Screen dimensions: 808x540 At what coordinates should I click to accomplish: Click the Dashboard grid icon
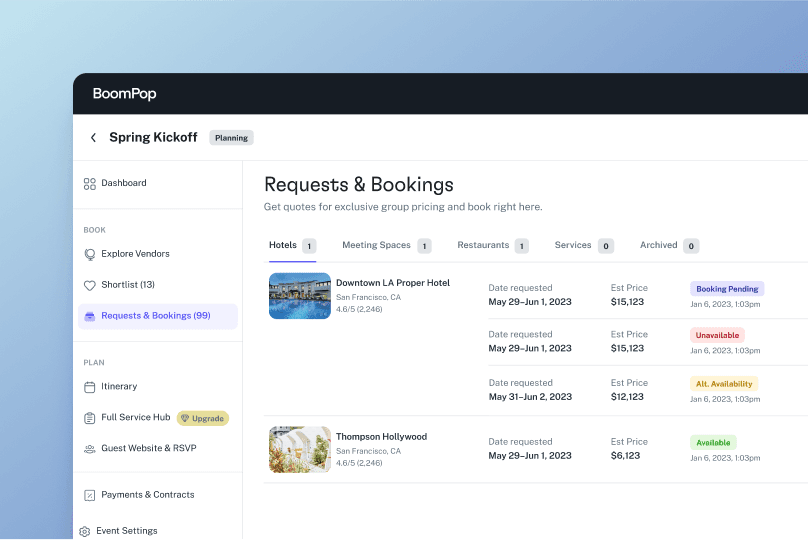[x=90, y=183]
